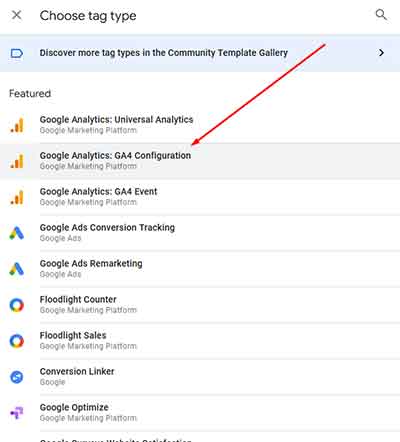Click the Featured section heading
The height and width of the screenshot is (442, 400).
30,93
